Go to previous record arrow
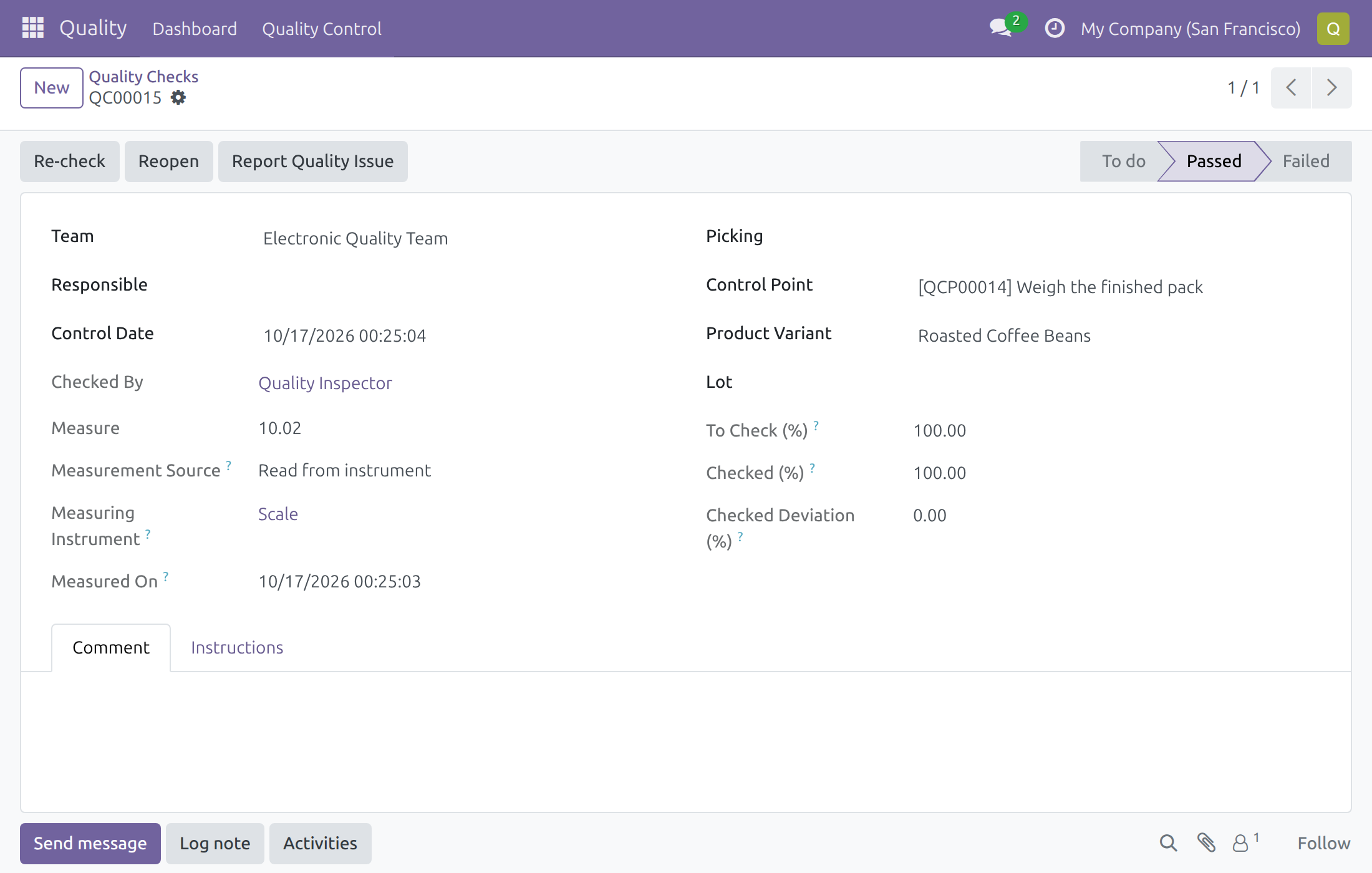The height and width of the screenshot is (873, 1372). [1291, 88]
